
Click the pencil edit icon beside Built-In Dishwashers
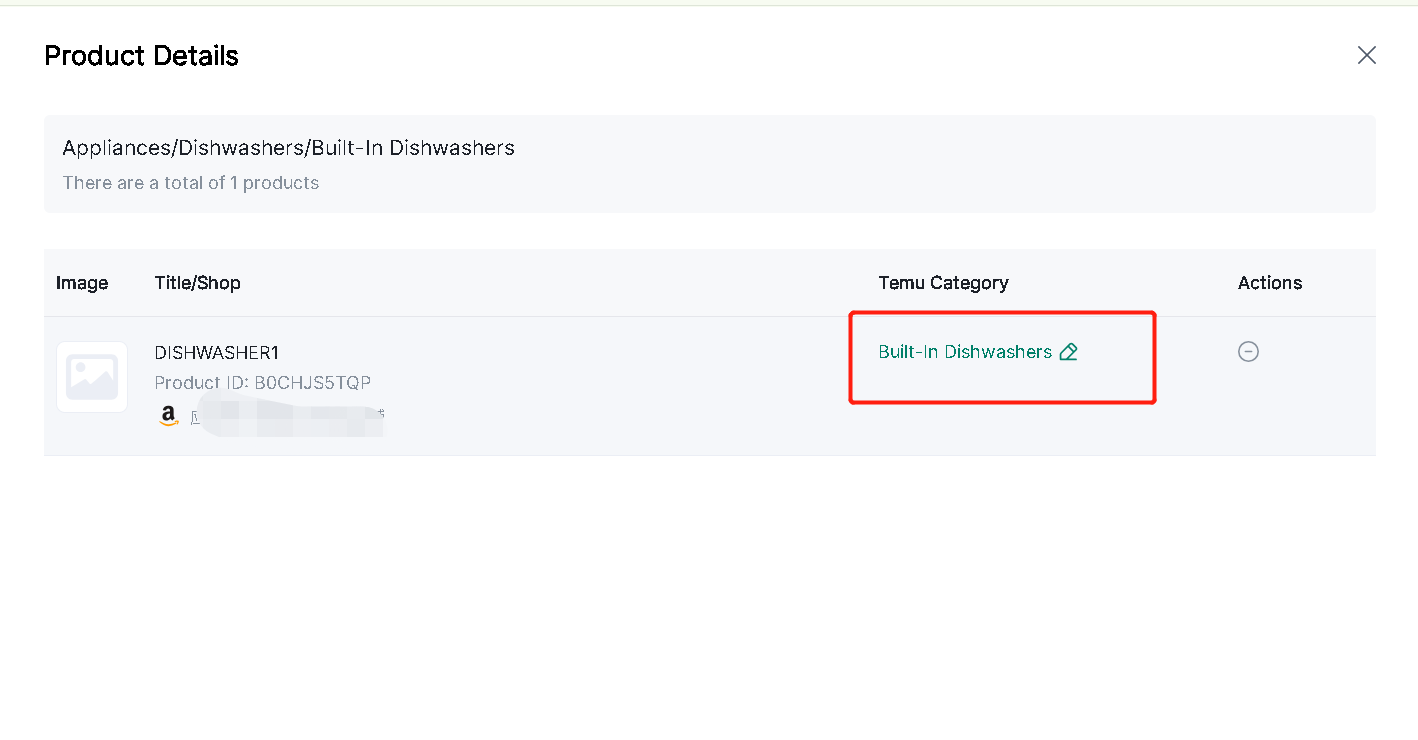pos(1068,352)
